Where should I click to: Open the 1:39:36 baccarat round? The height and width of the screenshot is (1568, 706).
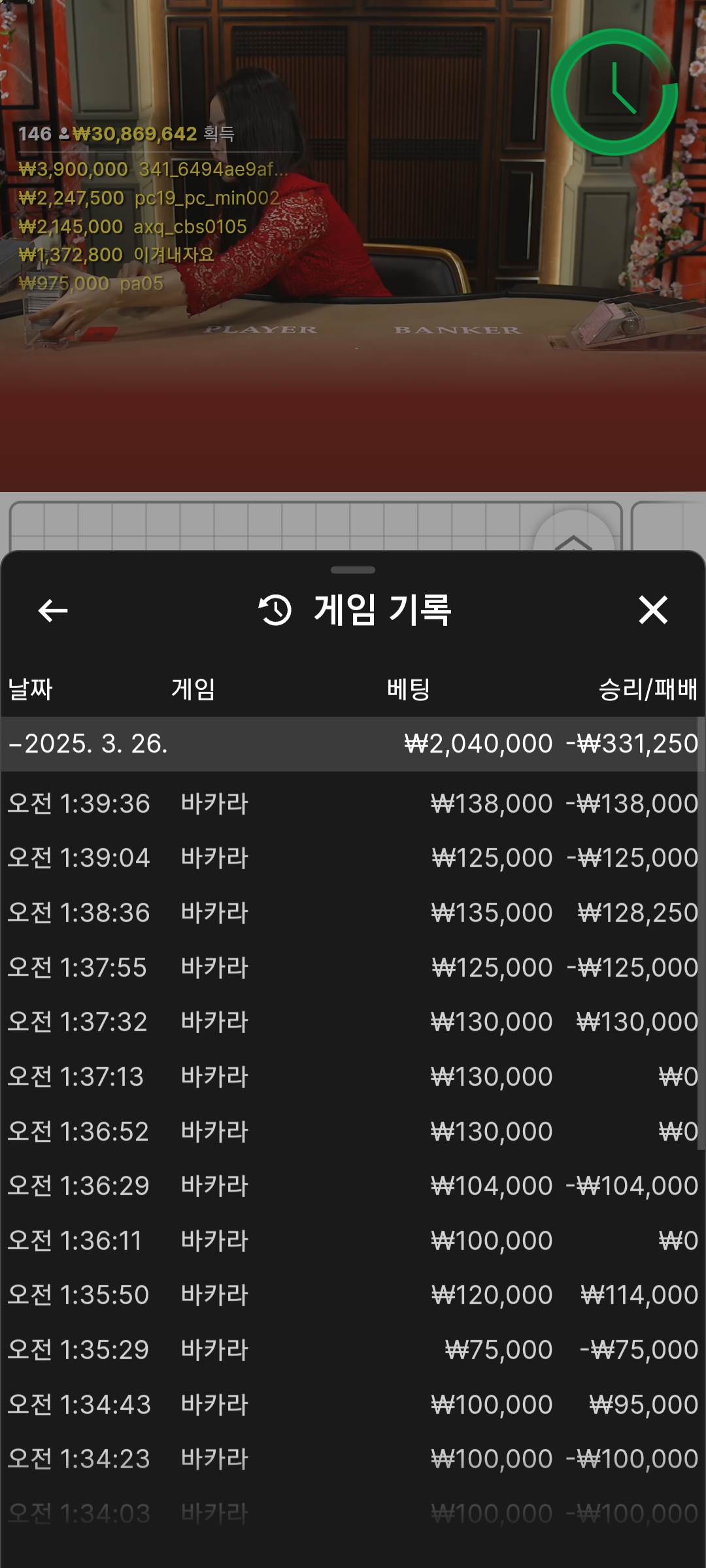353,804
